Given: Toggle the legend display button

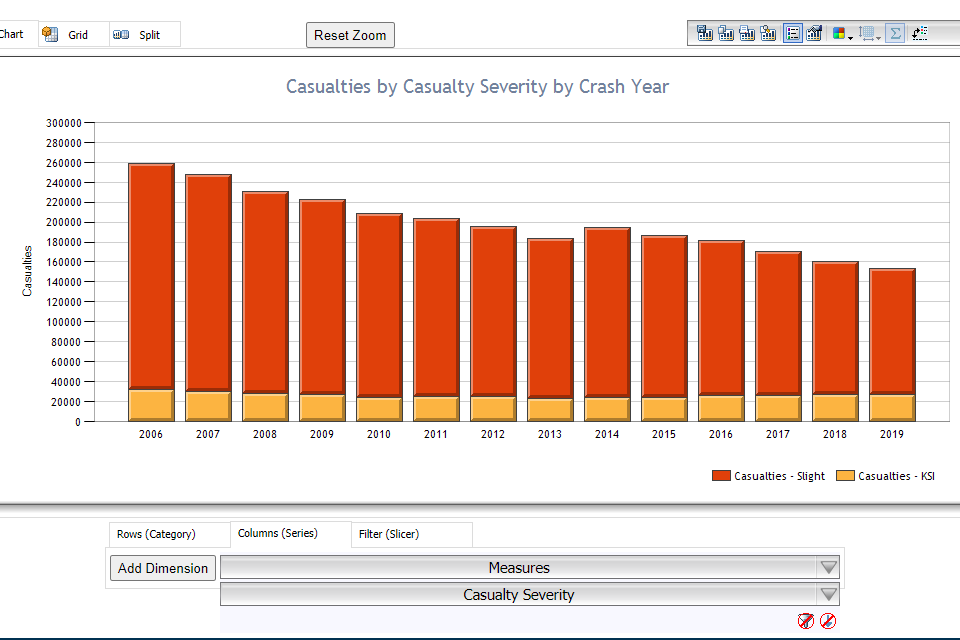Looking at the screenshot, I should point(793,33).
